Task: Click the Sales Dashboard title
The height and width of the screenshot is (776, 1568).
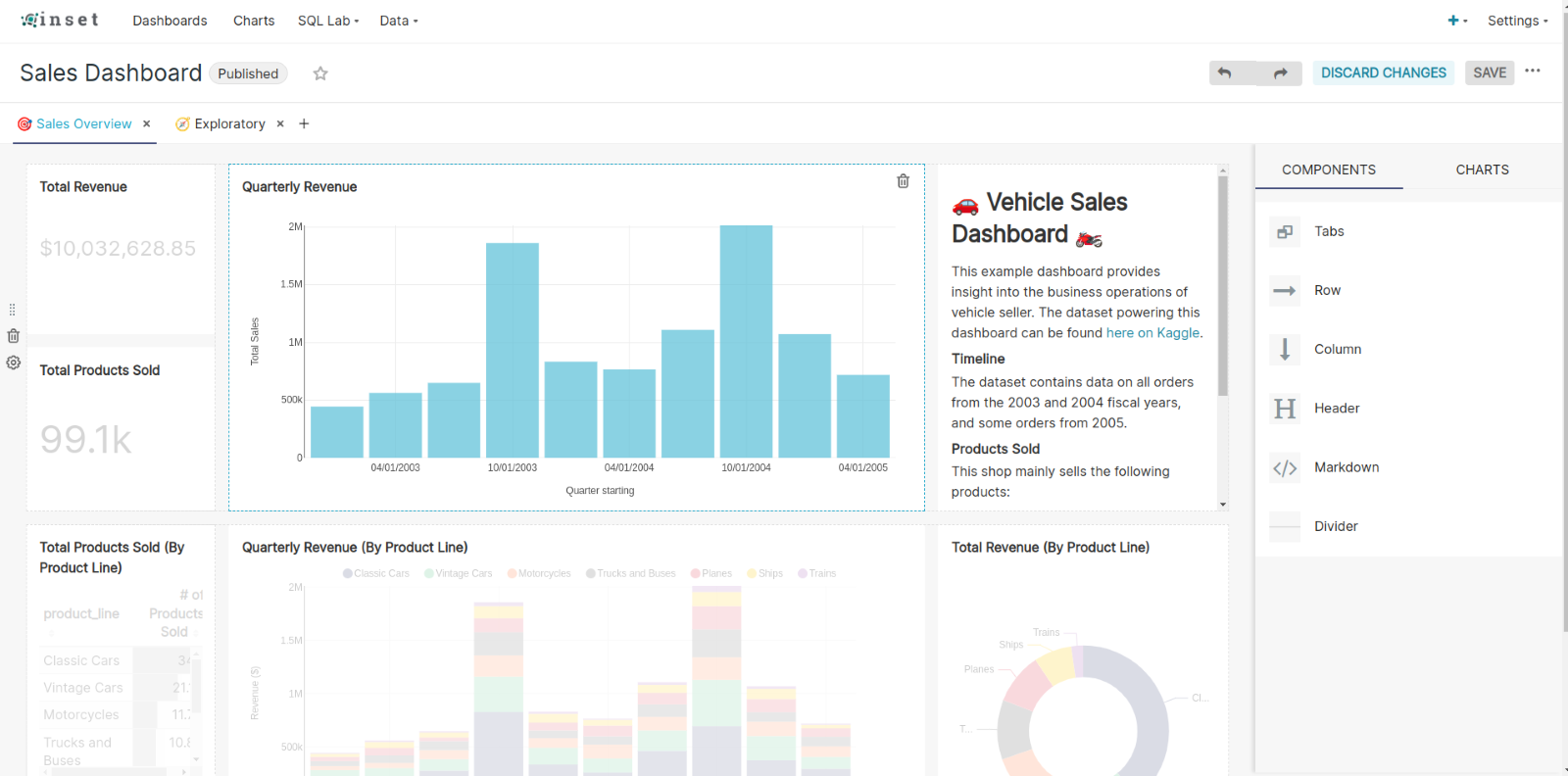Action: click(111, 73)
